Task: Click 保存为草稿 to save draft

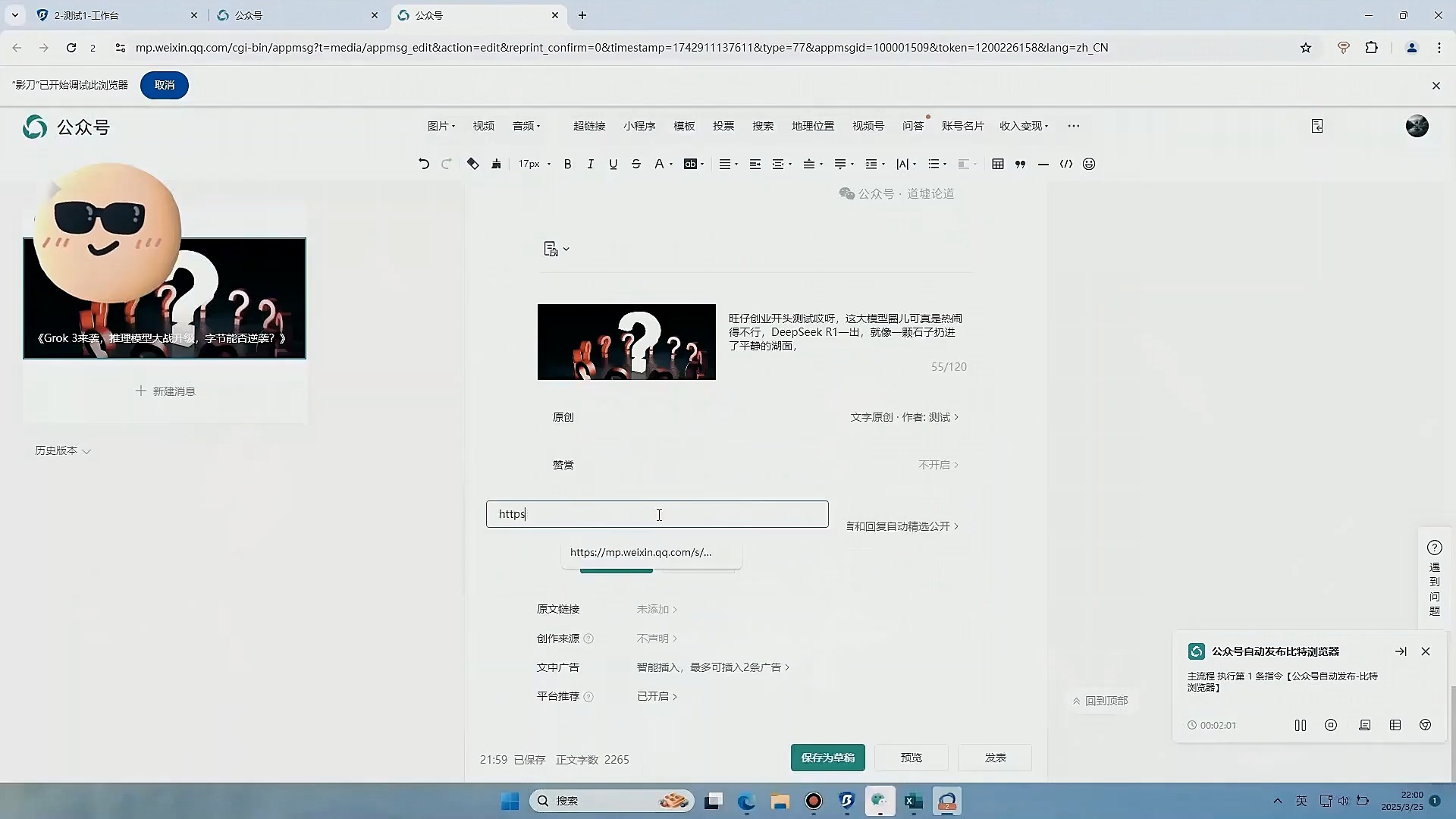Action: click(x=827, y=758)
